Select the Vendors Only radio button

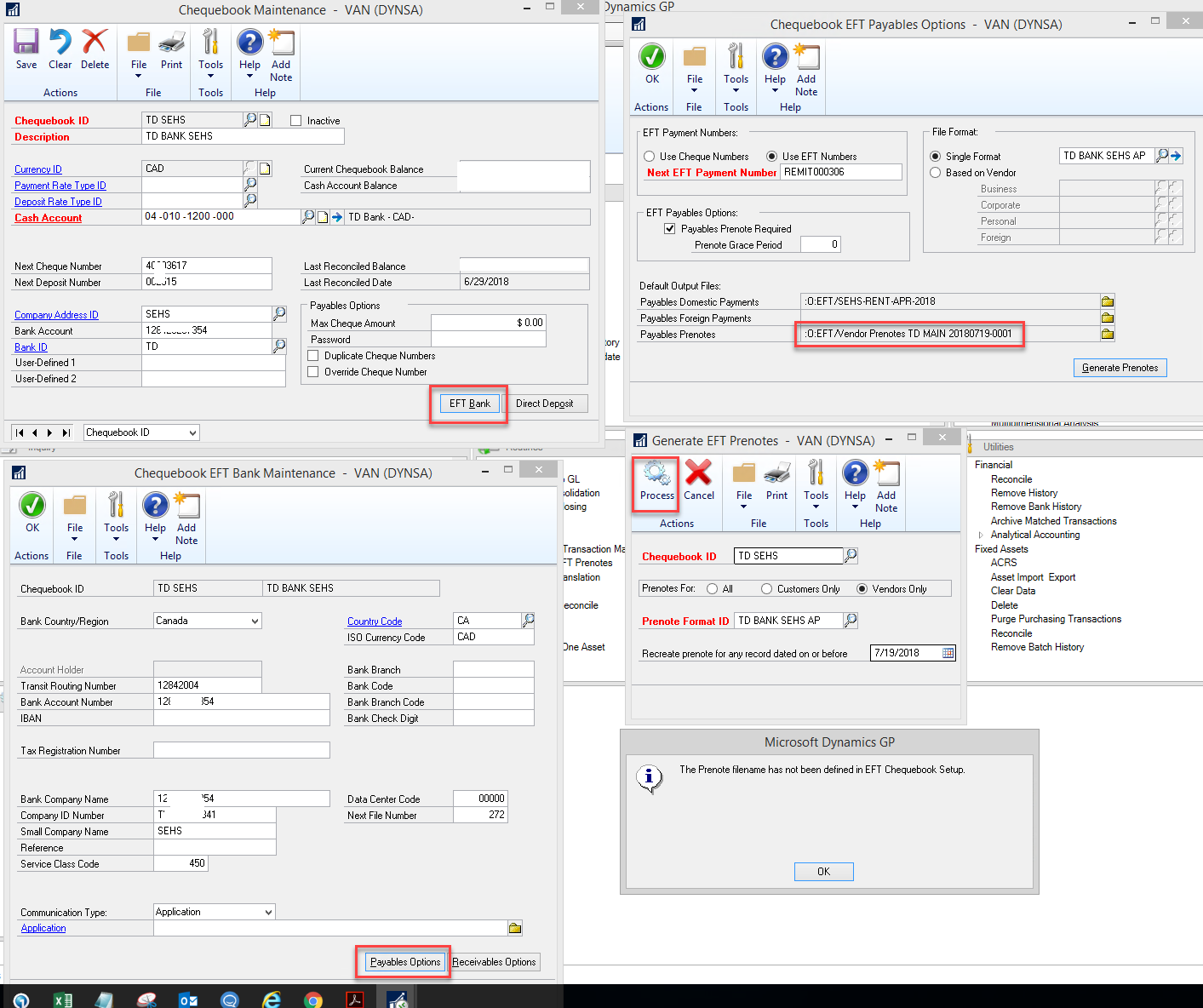[x=861, y=588]
